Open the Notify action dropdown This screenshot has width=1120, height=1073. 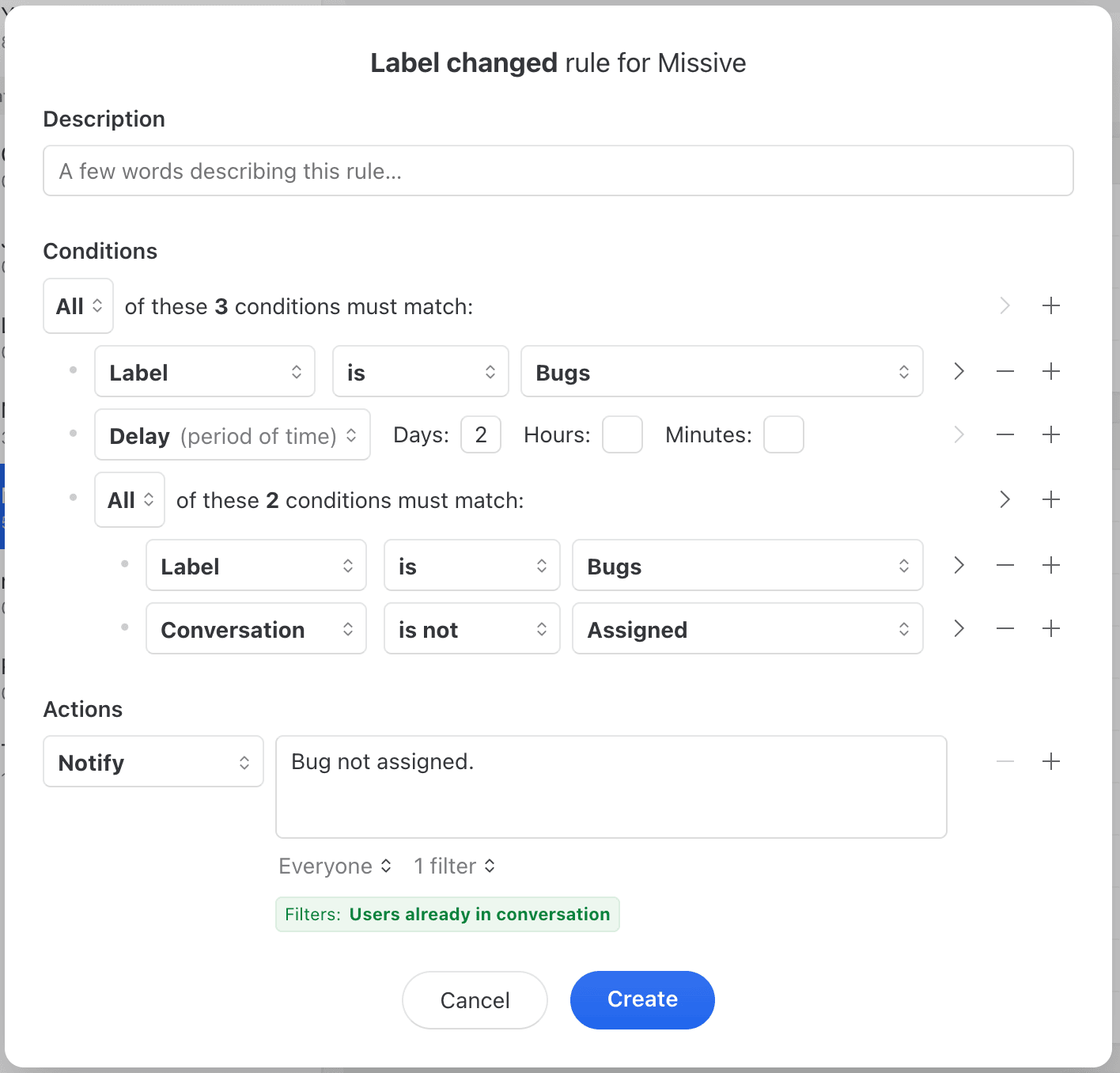(x=153, y=762)
